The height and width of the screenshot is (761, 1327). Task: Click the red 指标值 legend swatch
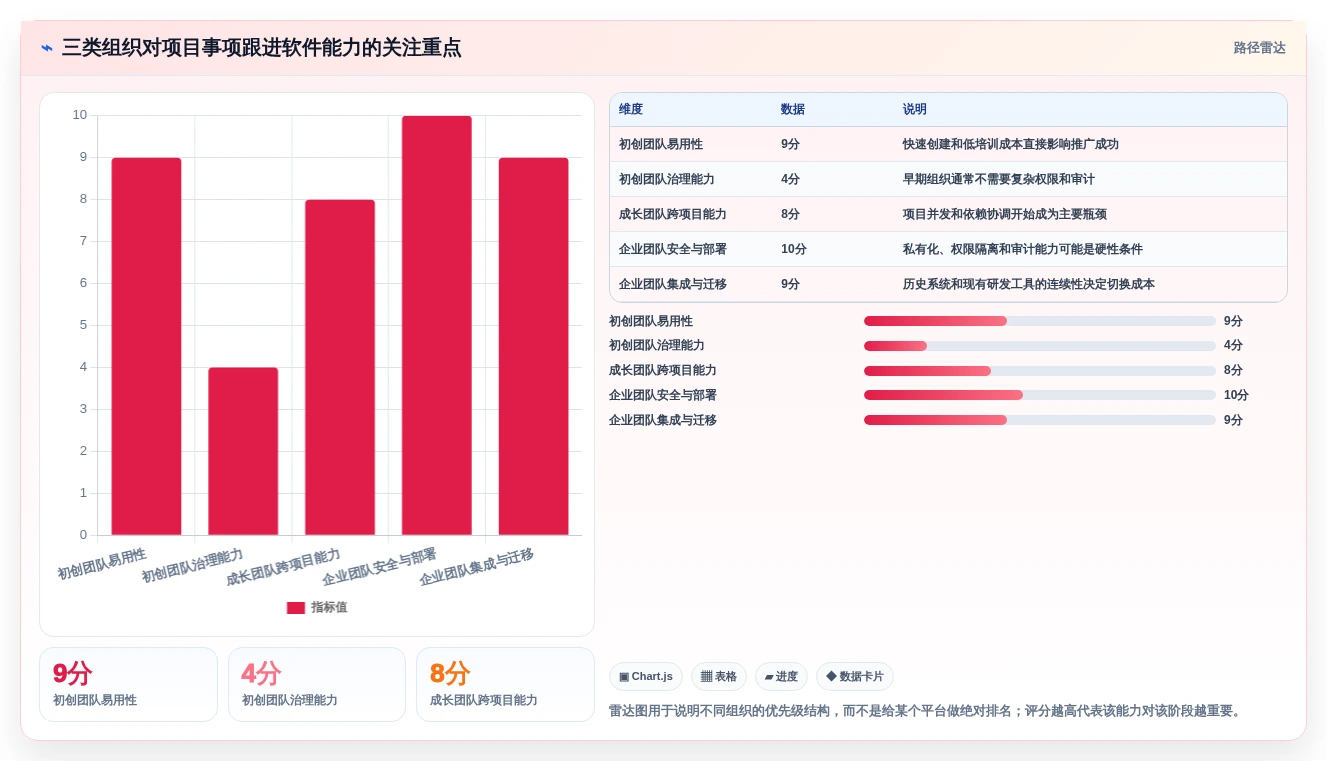click(x=296, y=608)
